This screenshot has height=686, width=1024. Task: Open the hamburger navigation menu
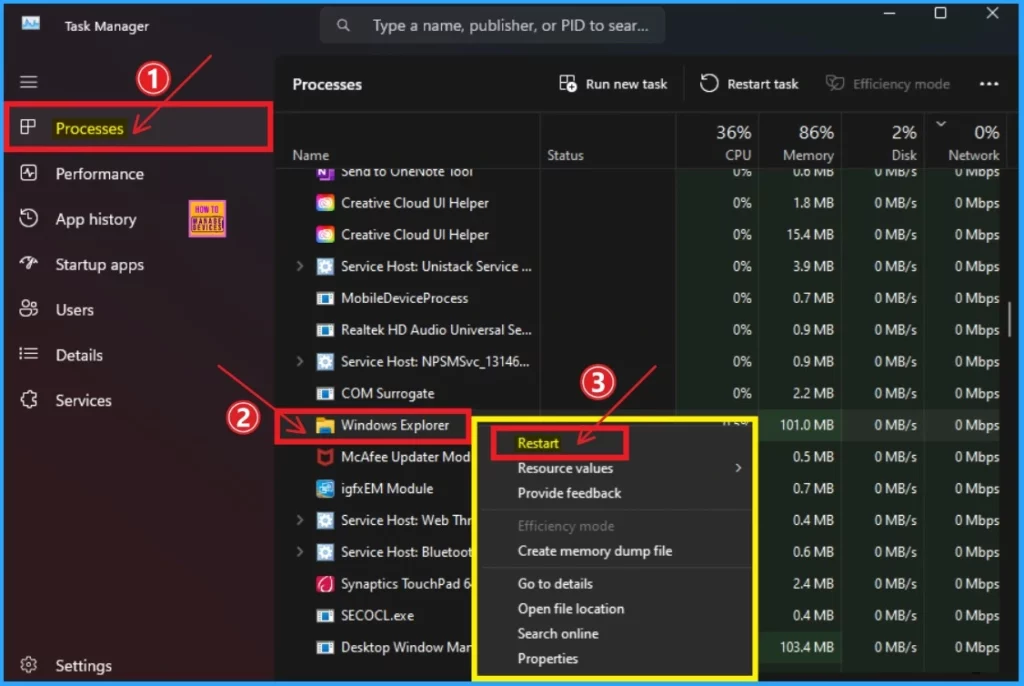coord(28,82)
